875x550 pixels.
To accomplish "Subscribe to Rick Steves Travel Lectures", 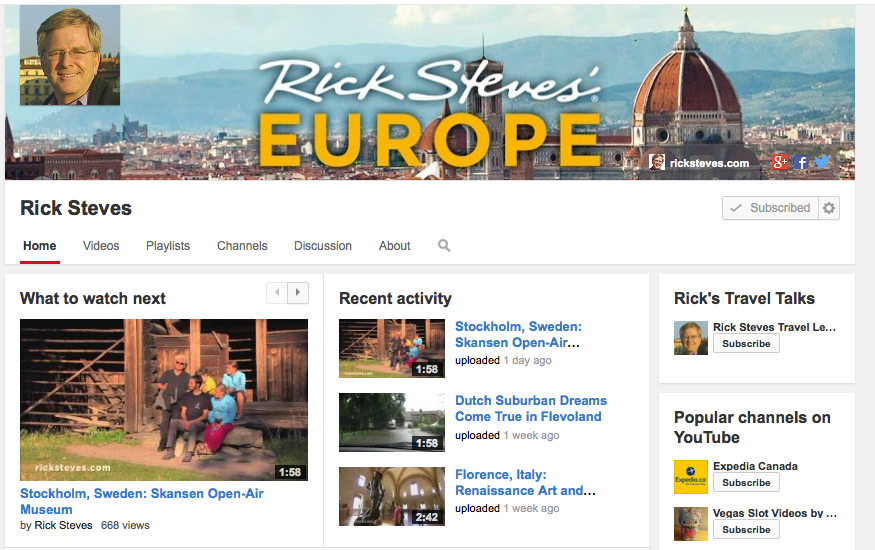I will pos(746,344).
